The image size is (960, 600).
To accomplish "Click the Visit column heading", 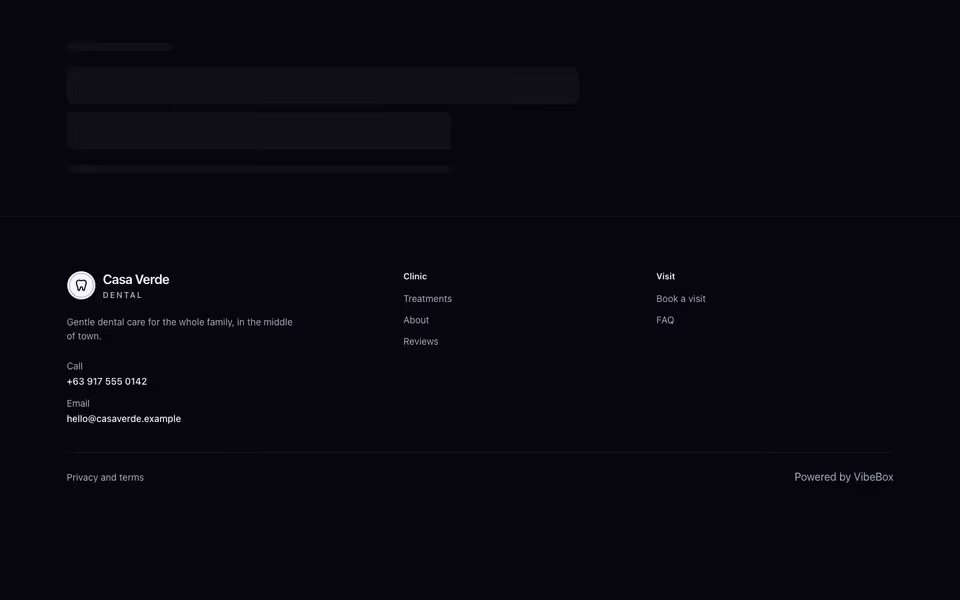I will click(666, 276).
